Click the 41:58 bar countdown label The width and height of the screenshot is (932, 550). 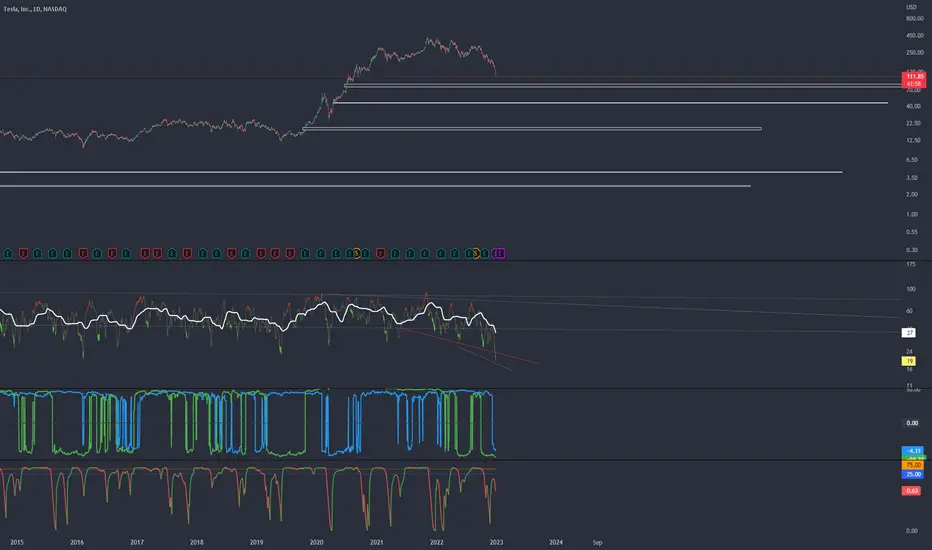tap(914, 84)
